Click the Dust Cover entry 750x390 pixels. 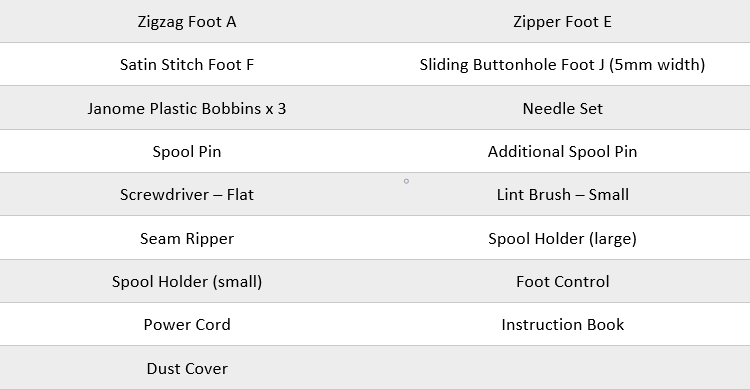tap(187, 369)
